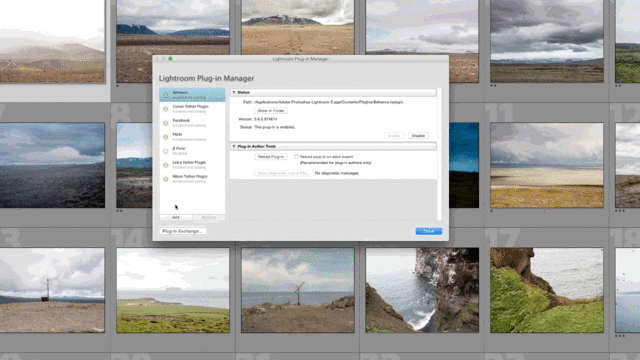Click the Reload Plug-in button
640x360 pixels.
click(x=271, y=157)
